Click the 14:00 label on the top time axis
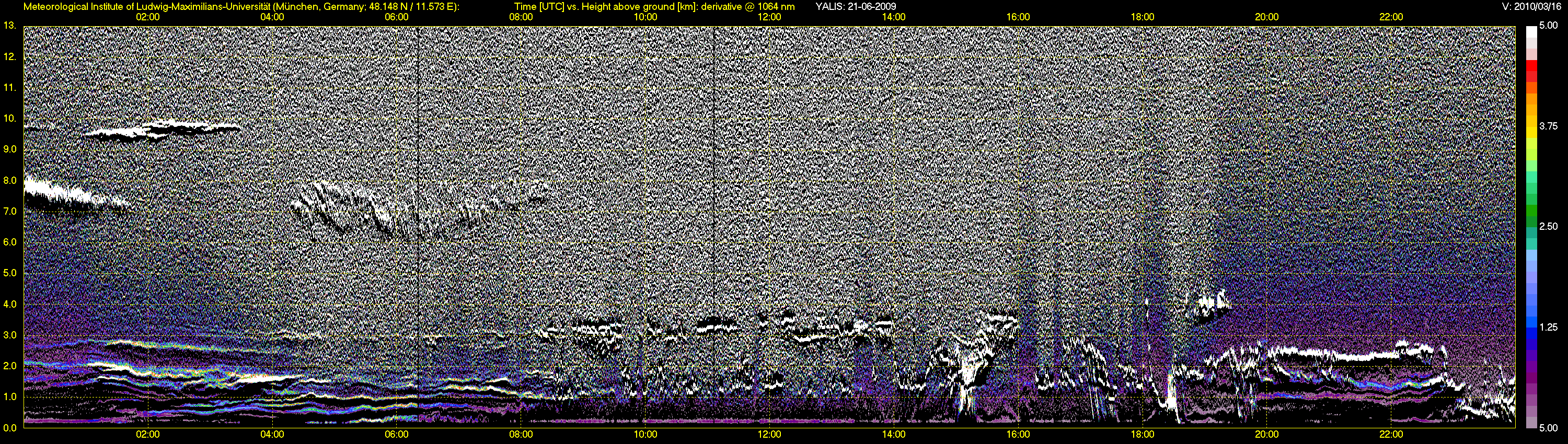The height and width of the screenshot is (444, 1568). click(x=894, y=17)
